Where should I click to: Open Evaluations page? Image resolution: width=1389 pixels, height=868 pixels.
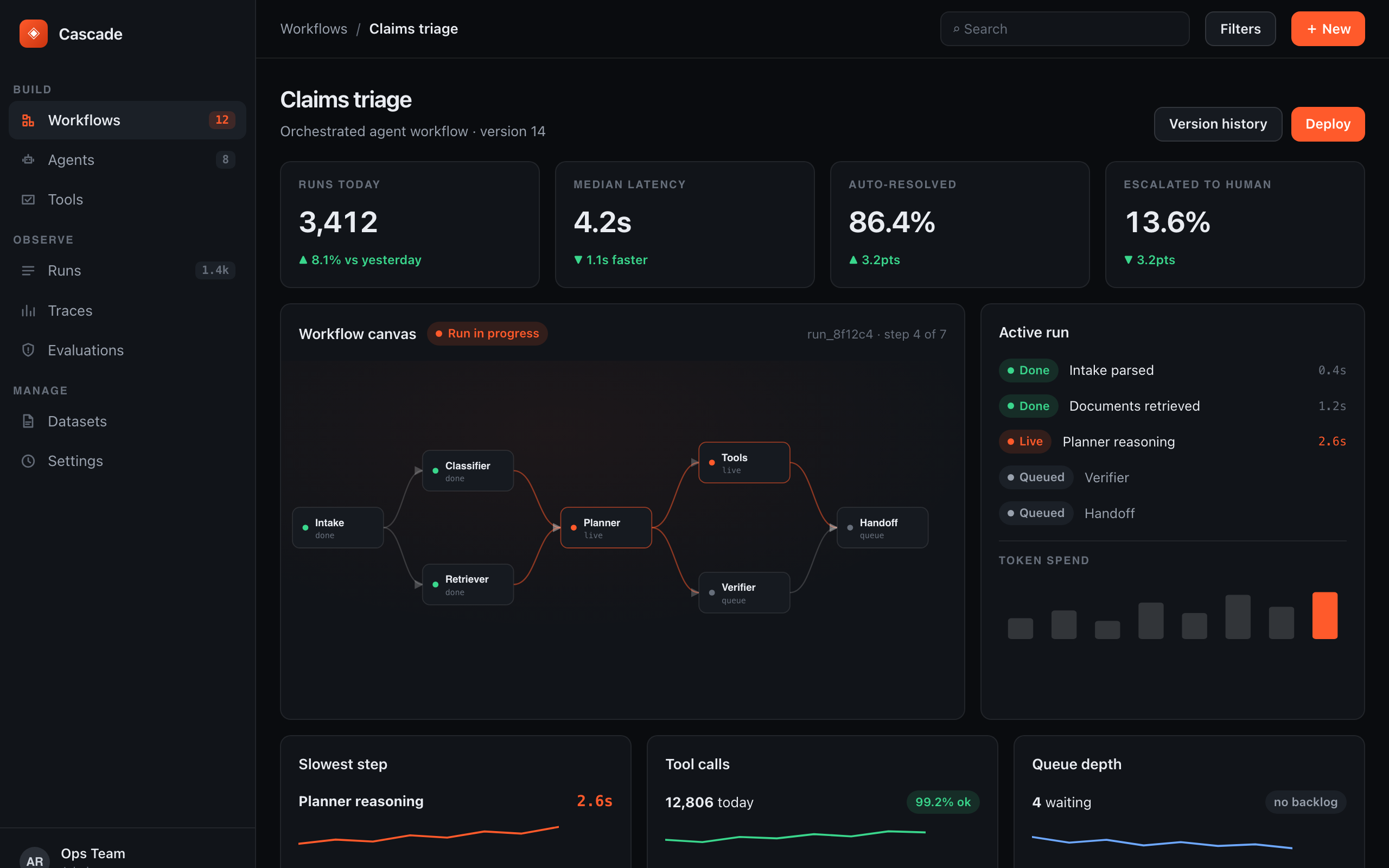pyautogui.click(x=128, y=350)
